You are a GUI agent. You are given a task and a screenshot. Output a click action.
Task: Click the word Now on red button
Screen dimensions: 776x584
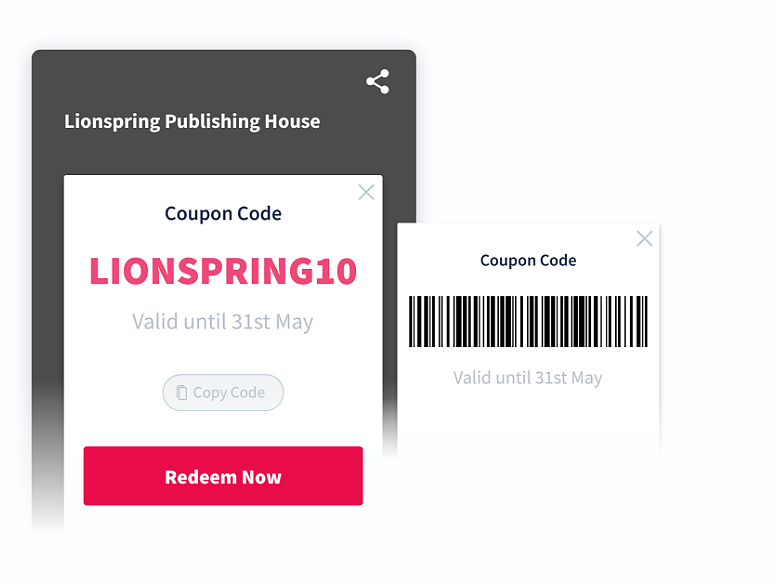[262, 478]
